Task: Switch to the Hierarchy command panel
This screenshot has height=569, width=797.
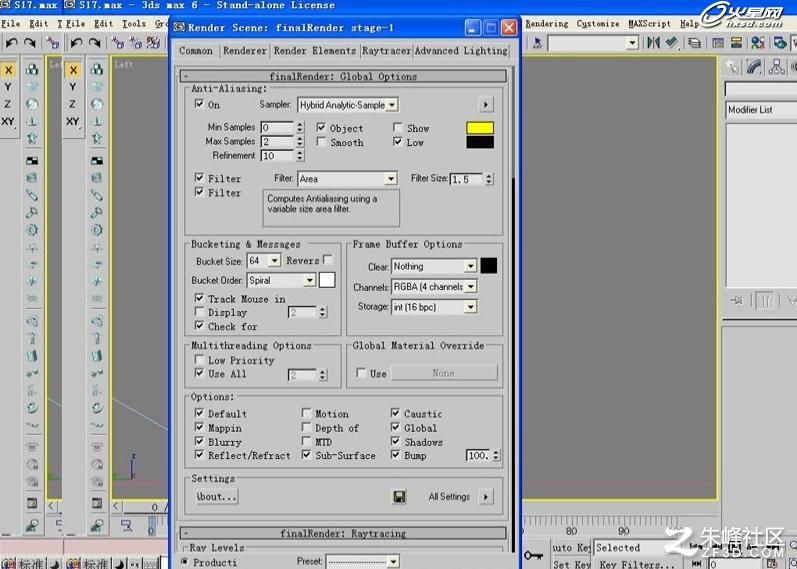Action: point(777,67)
